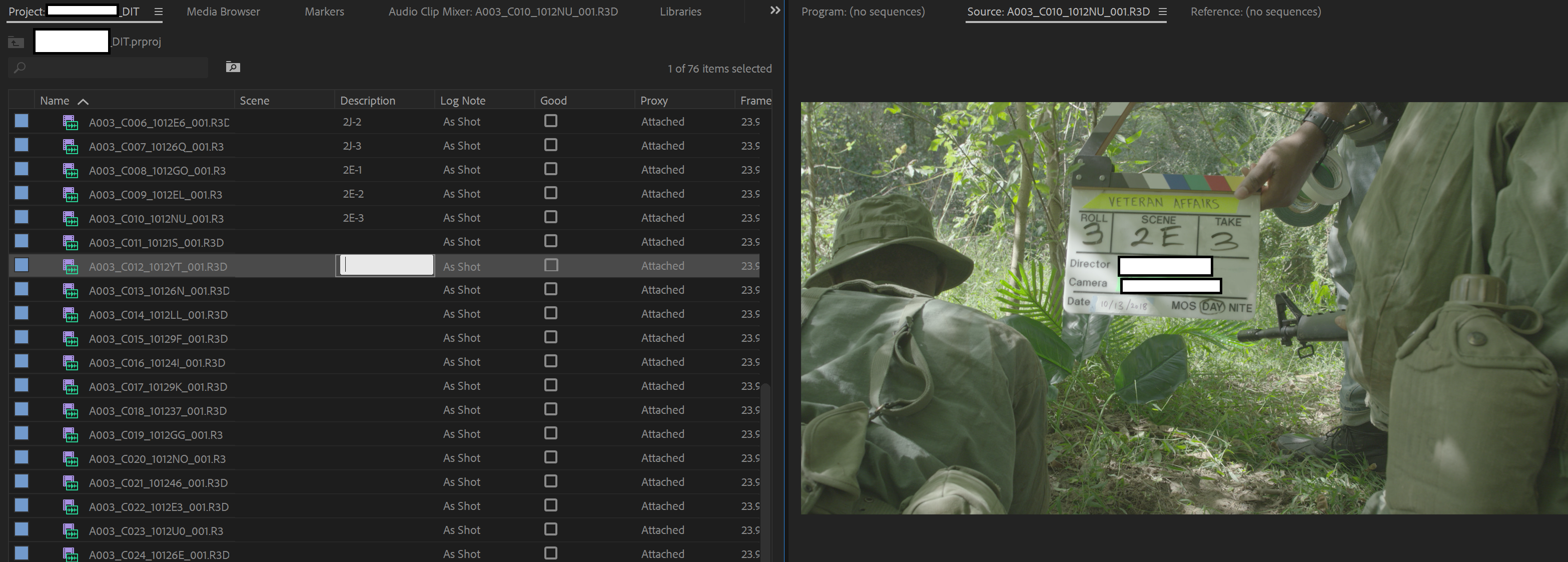Click the active Description field for A003_C012
Screen dimensions: 1568x562
pyautogui.click(x=387, y=265)
